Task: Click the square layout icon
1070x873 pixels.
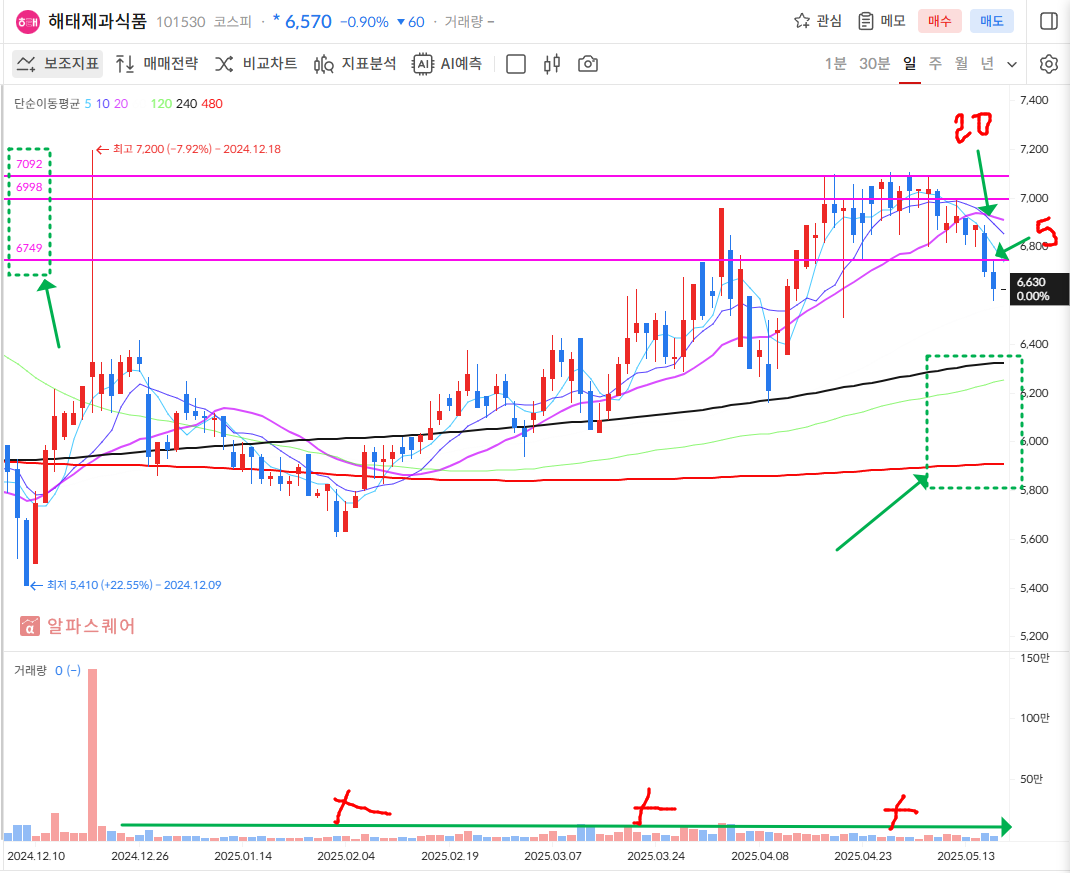Action: pos(516,64)
